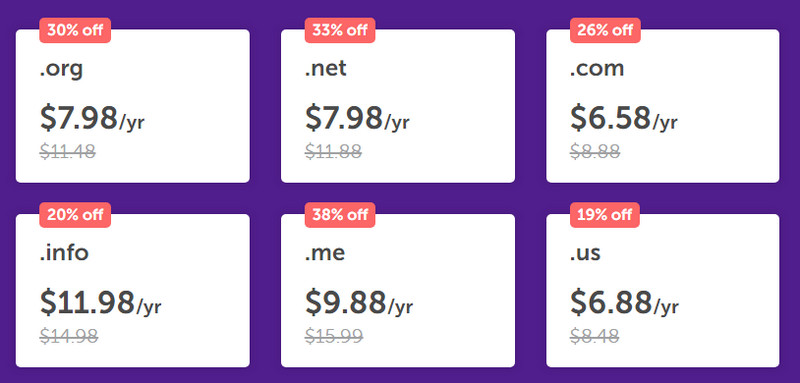The height and width of the screenshot is (383, 800).
Task: Open the .org domain pricing card
Action: (133, 106)
